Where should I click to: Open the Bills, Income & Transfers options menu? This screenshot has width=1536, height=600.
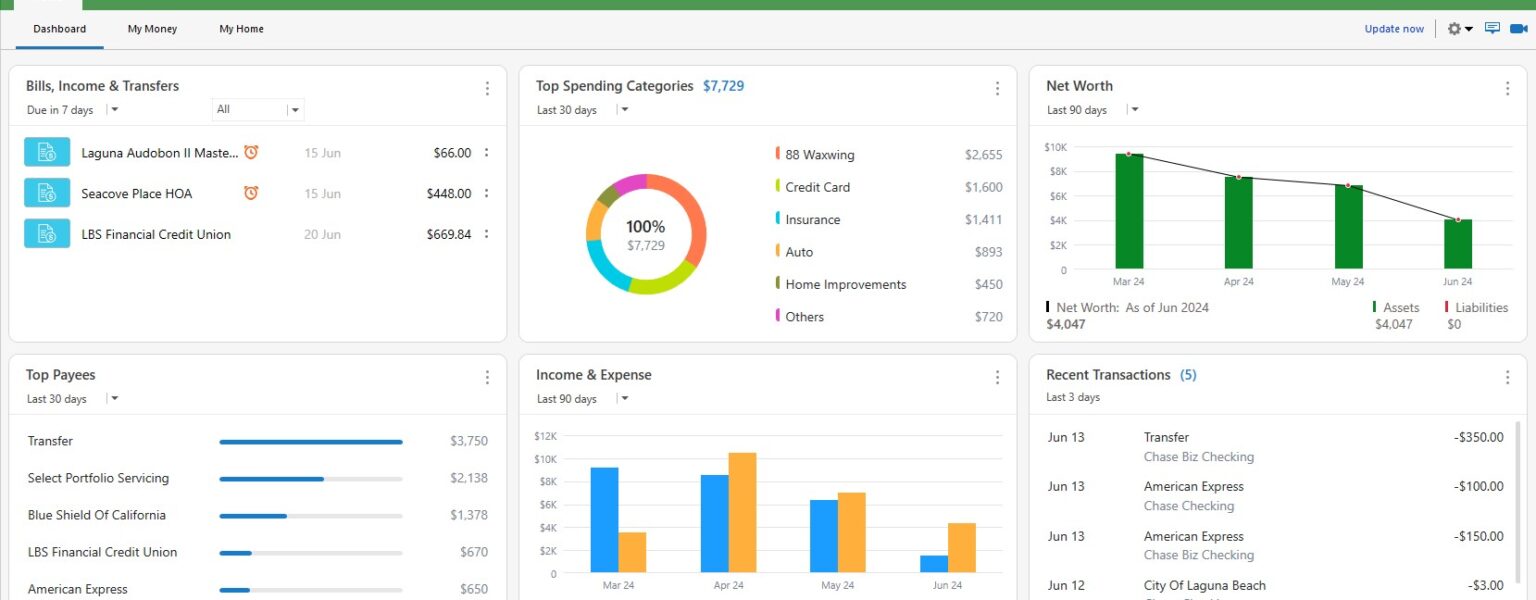coord(487,88)
